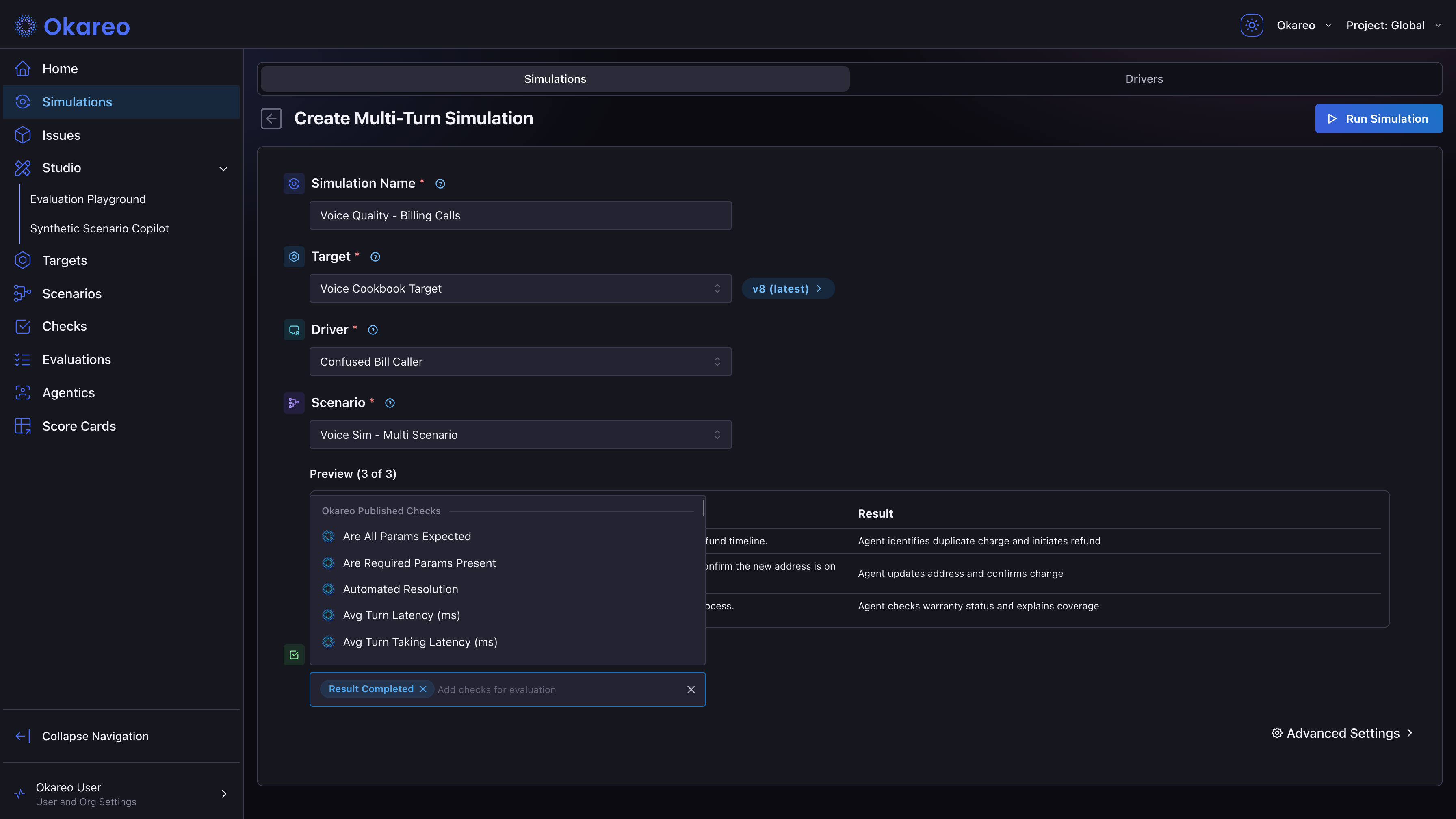Click 'Agent identifies duplicate charge and initiates refund'

(979, 541)
